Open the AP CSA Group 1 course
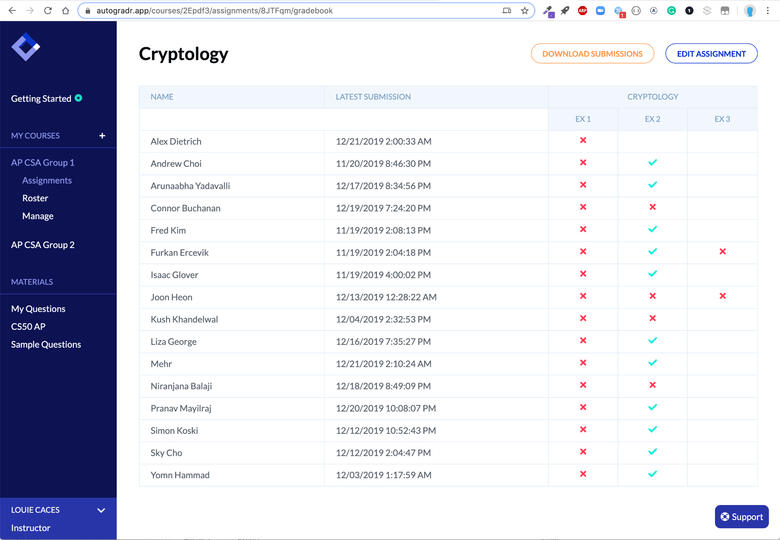This screenshot has height=540, width=780. (x=42, y=163)
